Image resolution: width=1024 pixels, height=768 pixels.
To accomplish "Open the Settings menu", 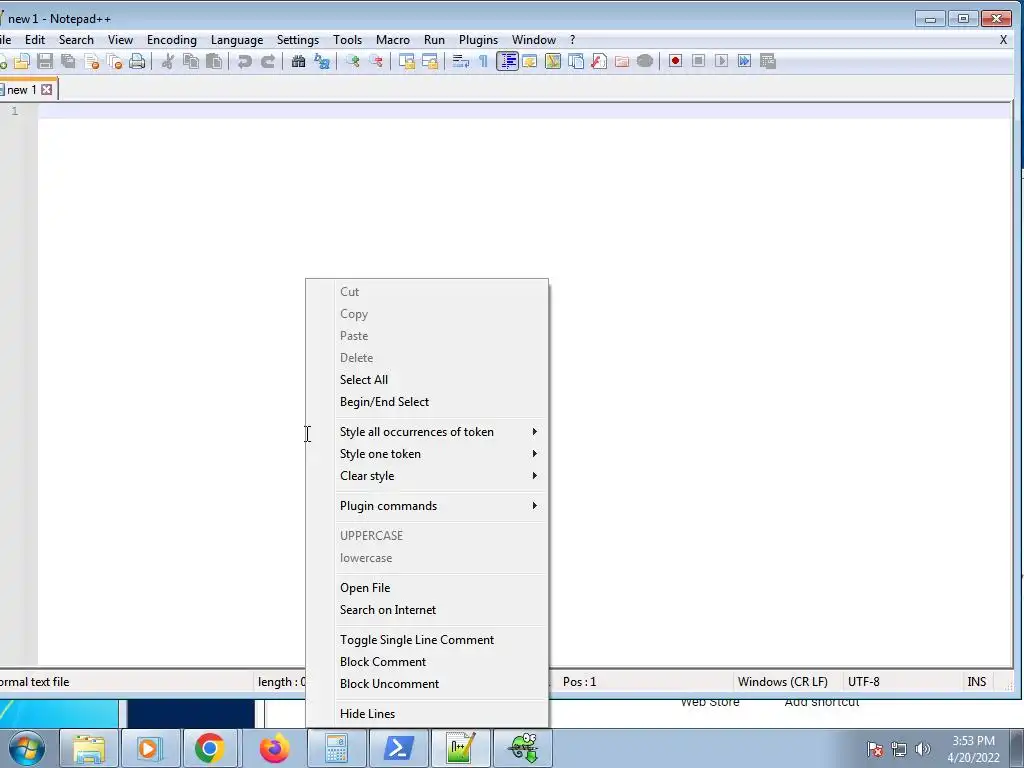I will click(298, 40).
